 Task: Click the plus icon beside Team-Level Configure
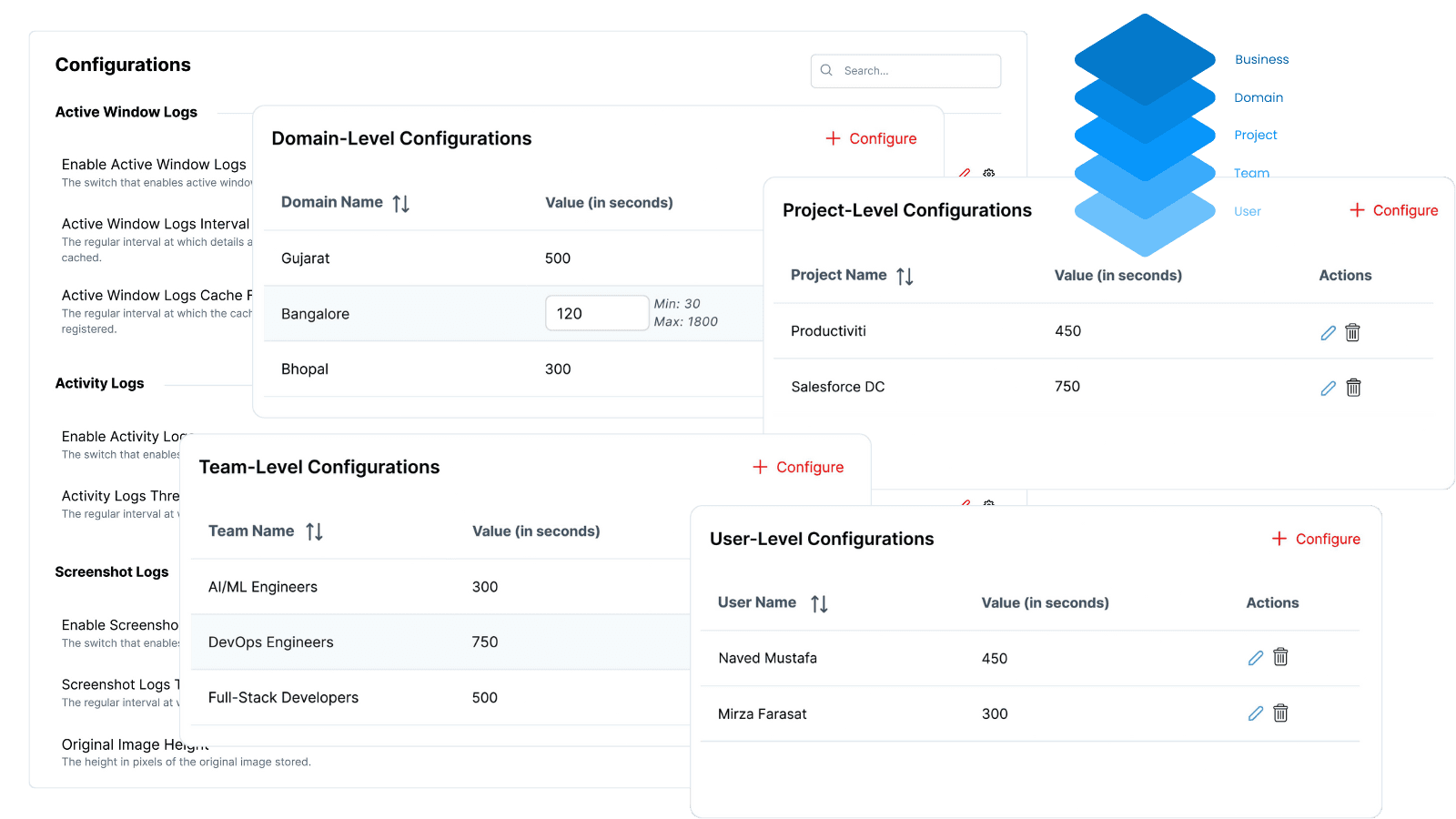(x=760, y=467)
